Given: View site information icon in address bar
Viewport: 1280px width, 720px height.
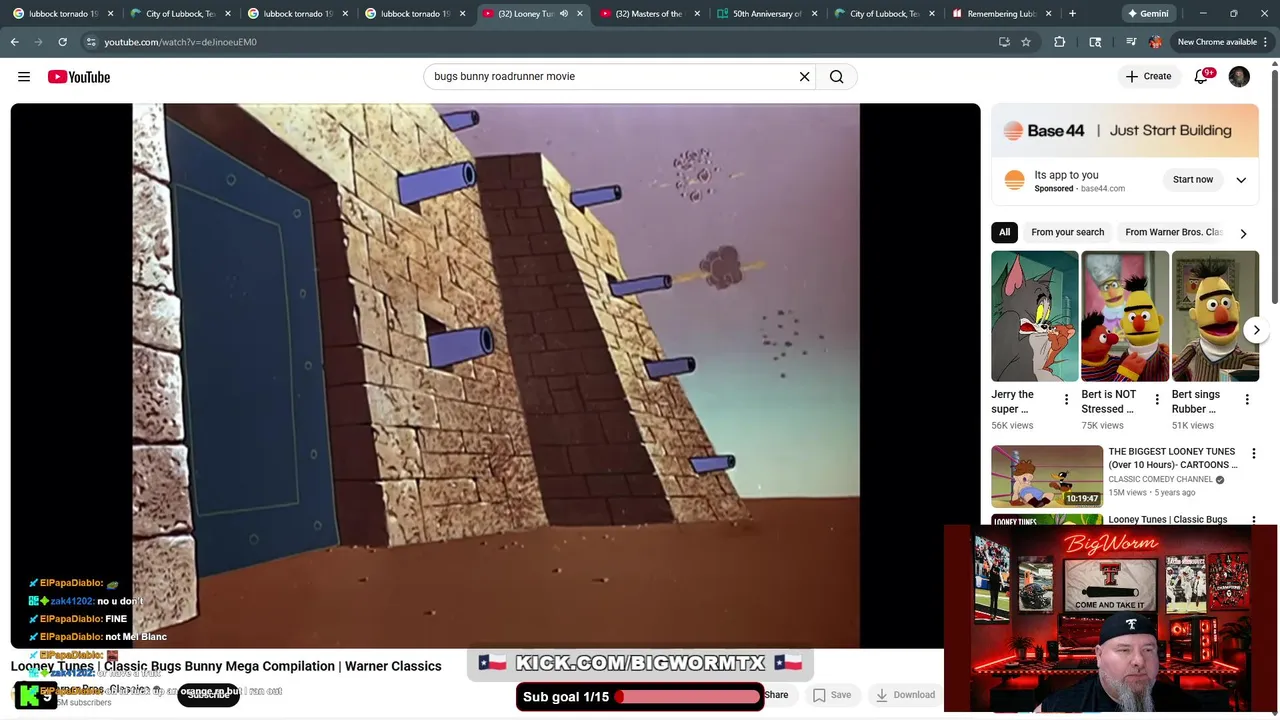Looking at the screenshot, I should (91, 42).
